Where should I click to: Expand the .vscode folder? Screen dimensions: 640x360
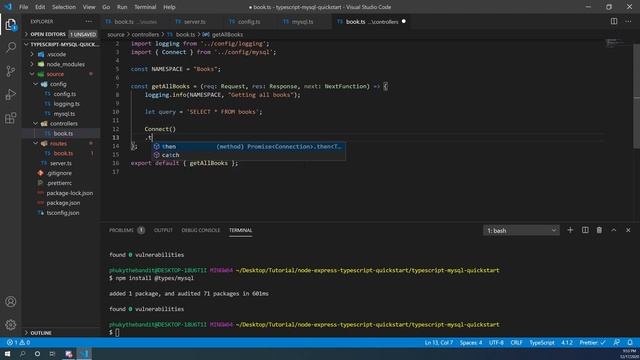(56, 54)
